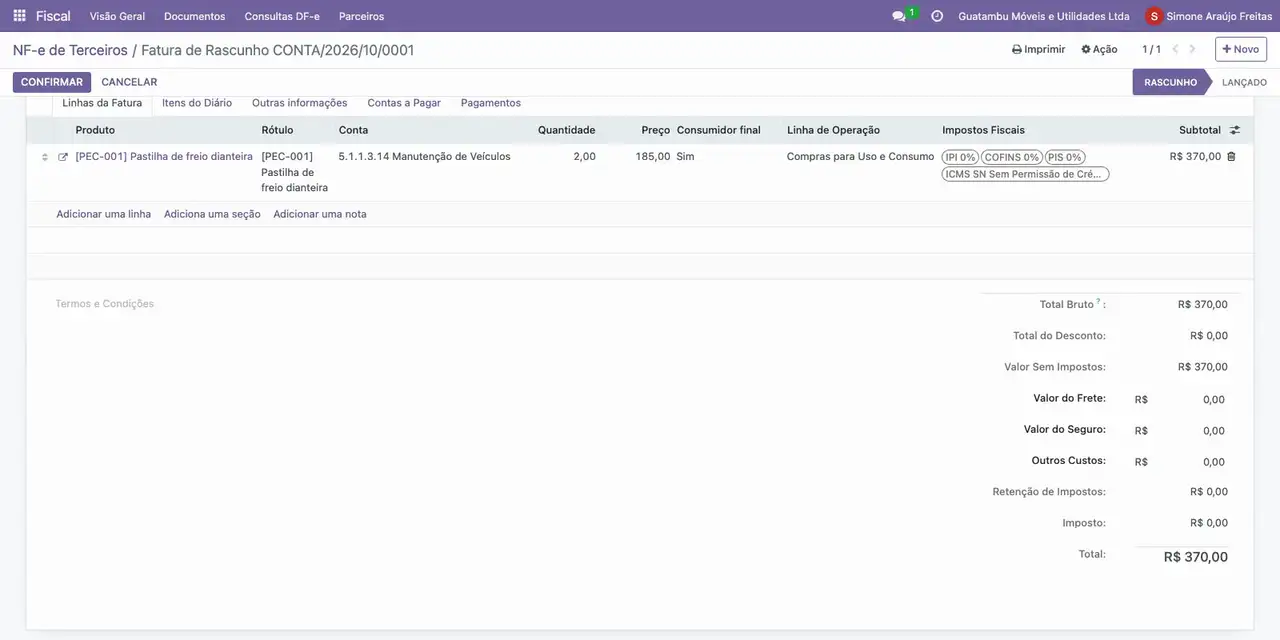1280x640 pixels.
Task: Open the company switcher Guatambu Móveis
Action: coord(1044,16)
